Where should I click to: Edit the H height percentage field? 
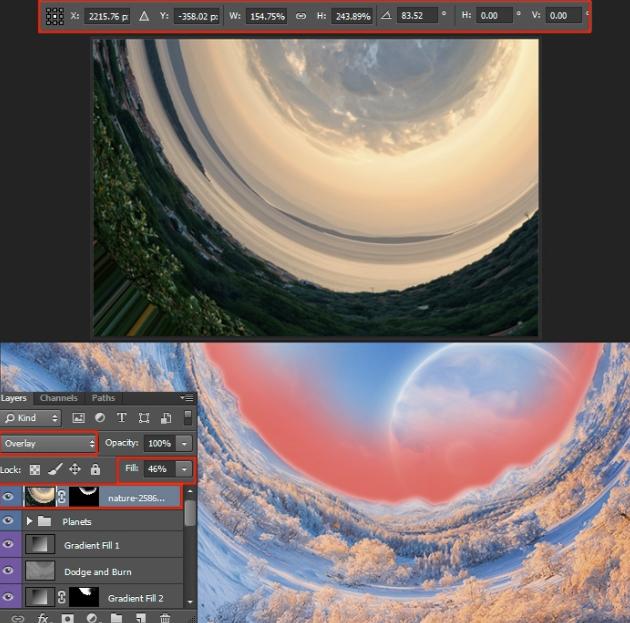[x=352, y=16]
